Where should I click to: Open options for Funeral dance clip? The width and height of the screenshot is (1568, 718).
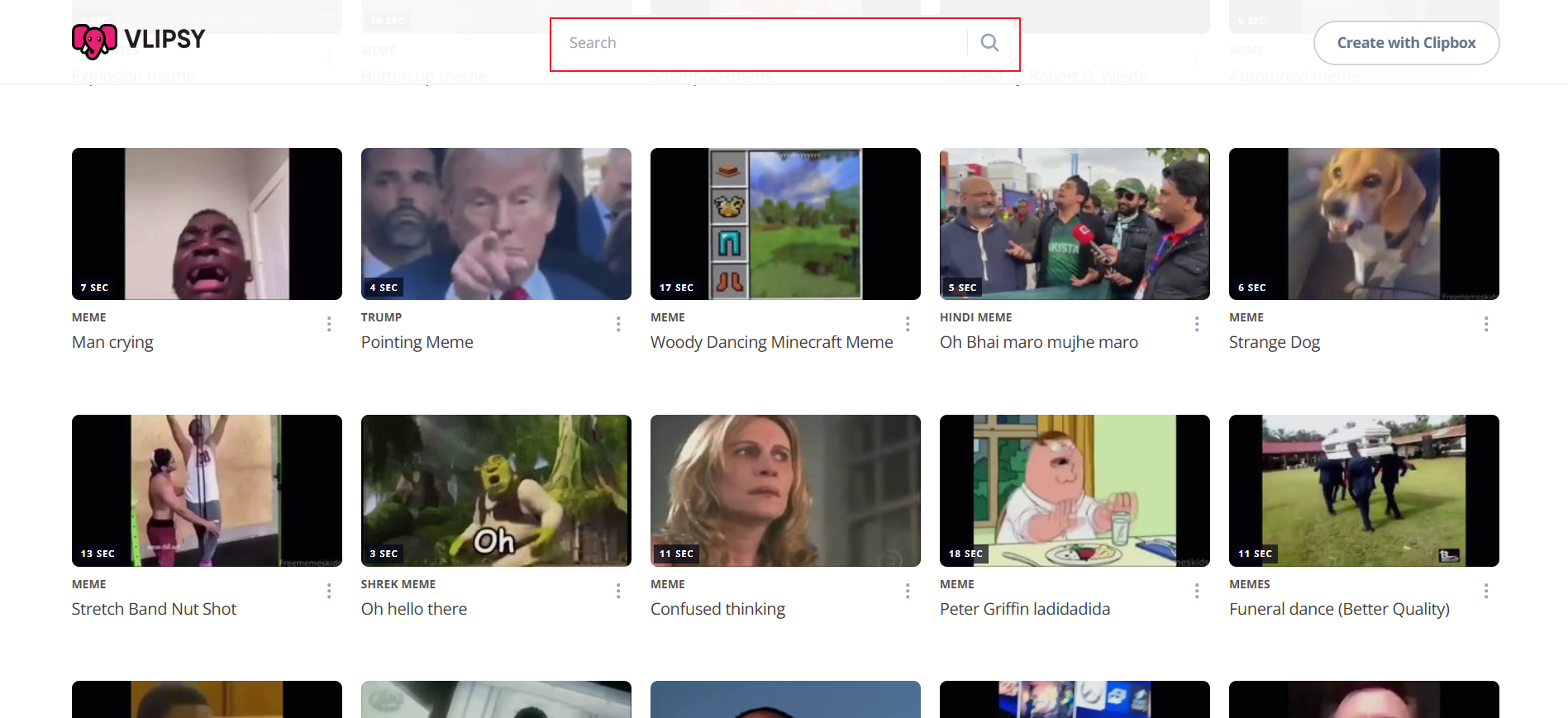(x=1486, y=591)
